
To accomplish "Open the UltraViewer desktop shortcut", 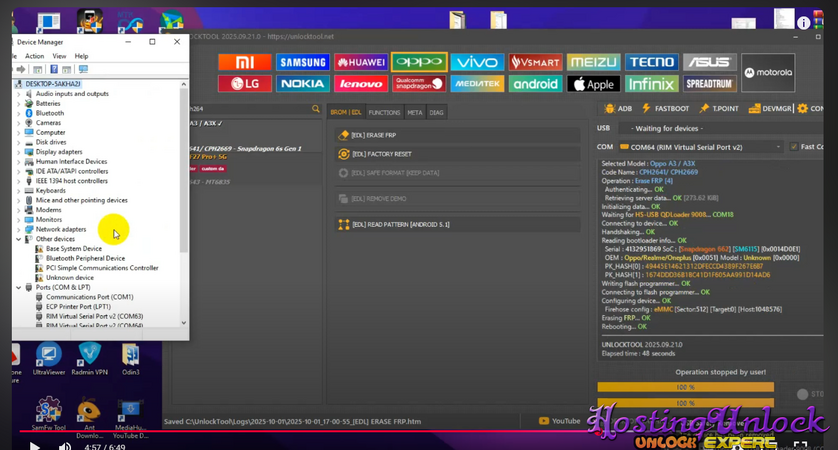I will pyautogui.click(x=49, y=358).
